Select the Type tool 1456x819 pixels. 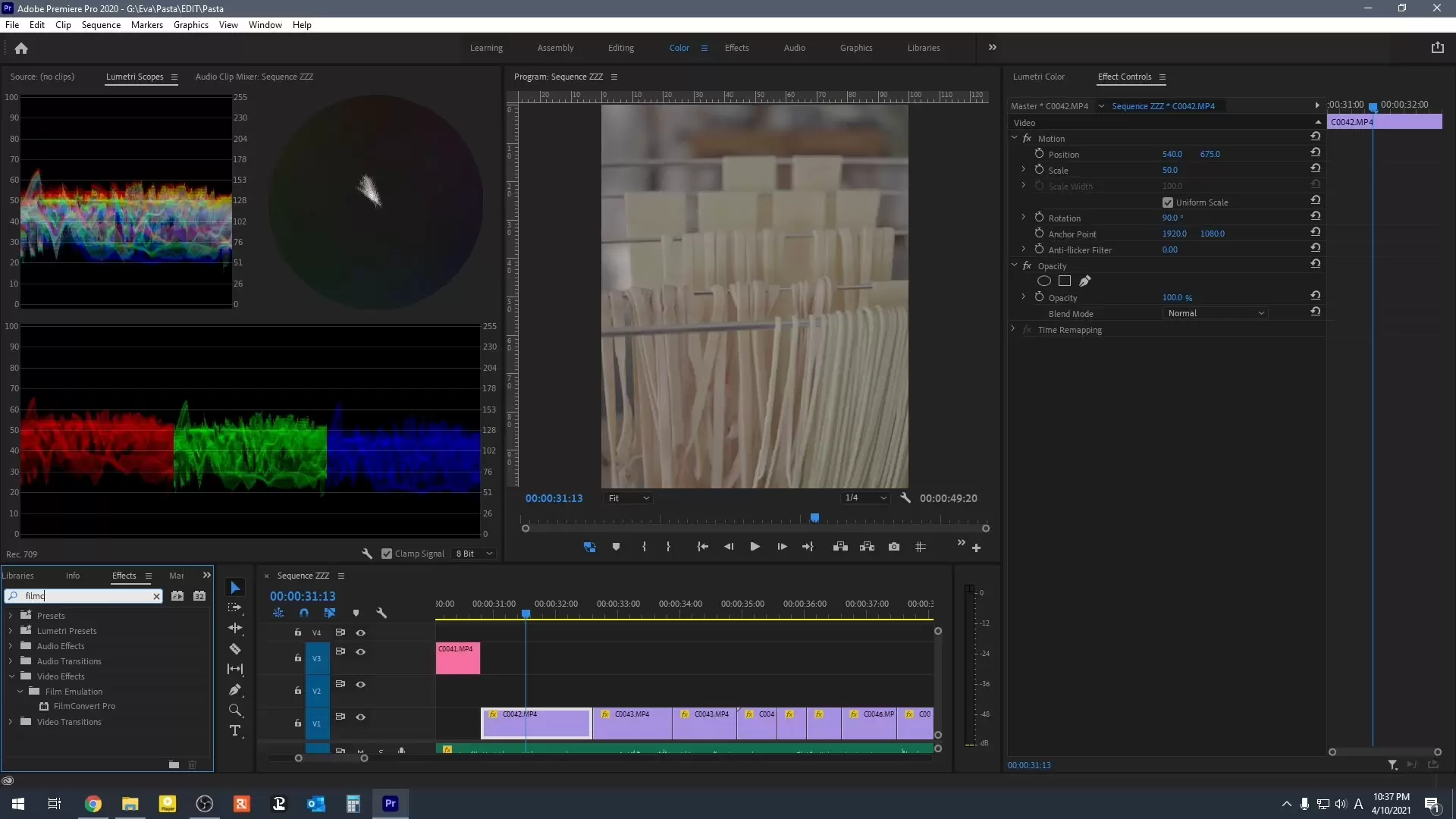click(235, 731)
